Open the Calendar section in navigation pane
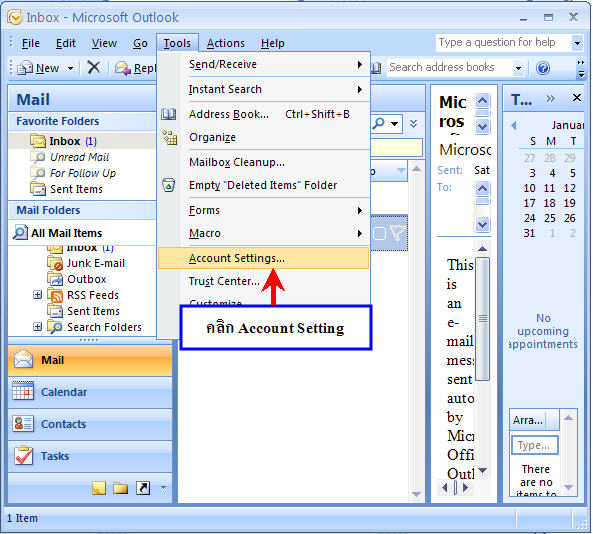 [x=90, y=392]
